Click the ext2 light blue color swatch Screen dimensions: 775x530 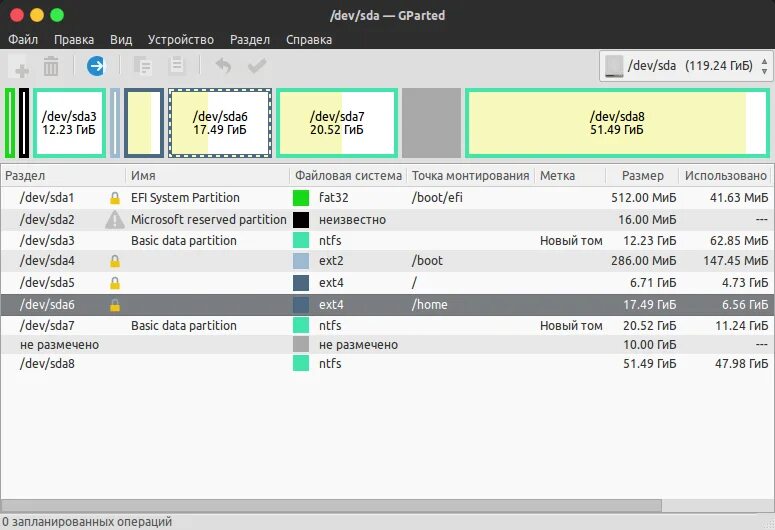click(301, 261)
